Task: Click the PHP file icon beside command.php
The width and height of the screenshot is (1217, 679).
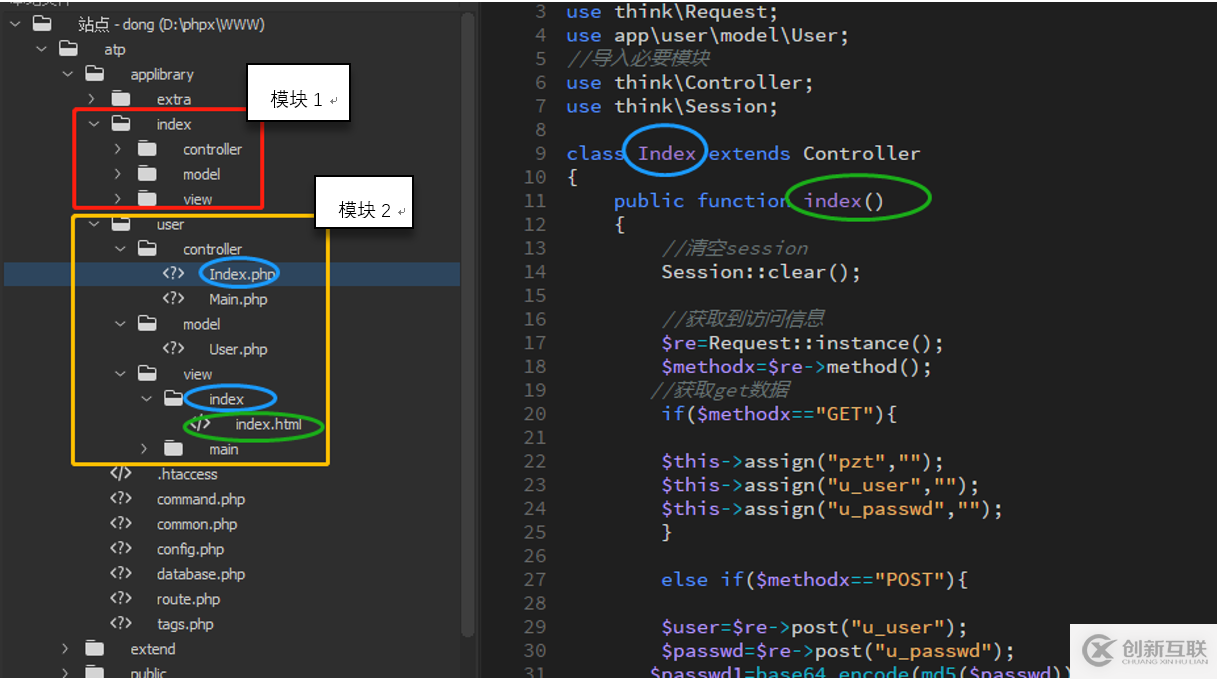Action: 121,499
